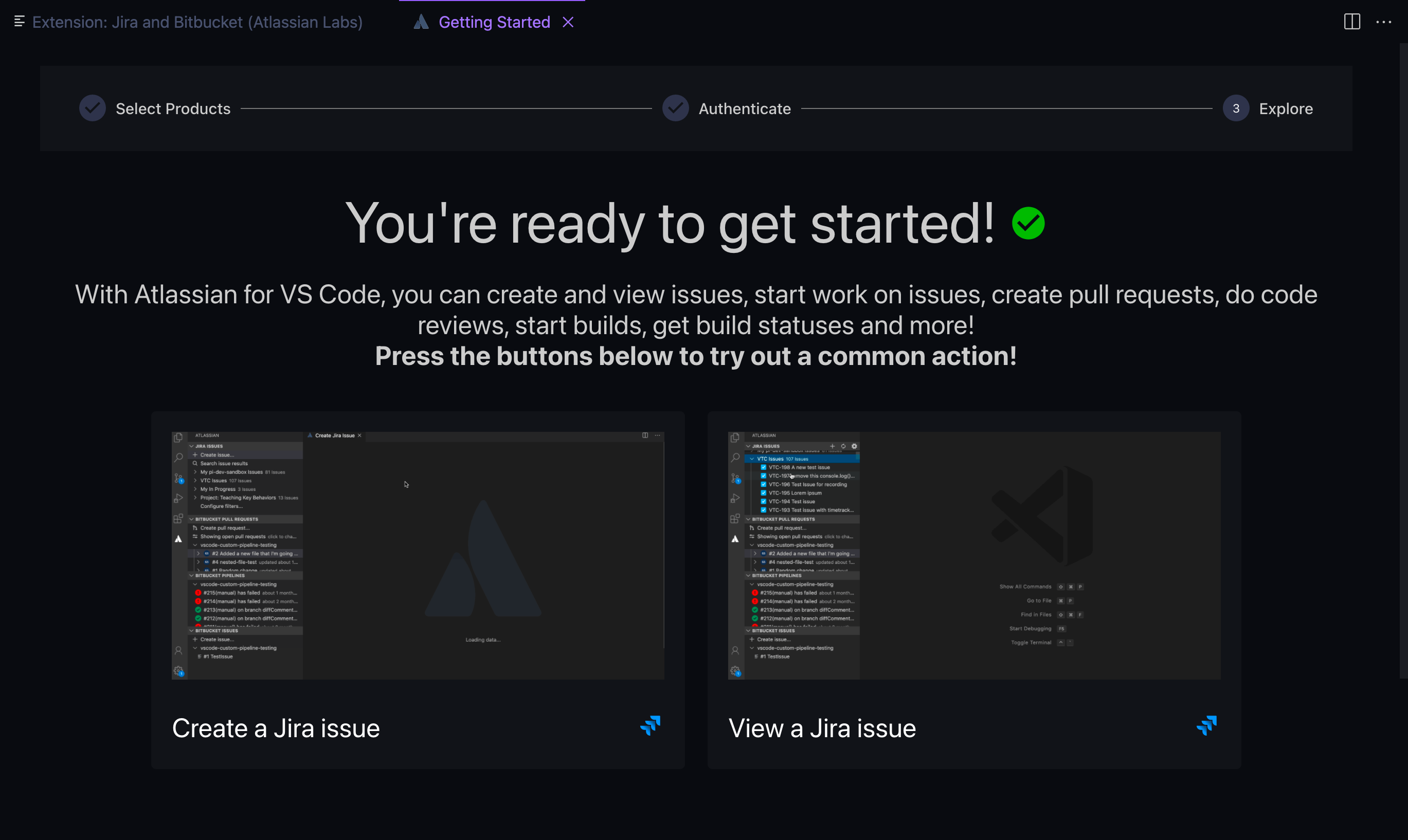Viewport: 1408px width, 840px height.
Task: Go to the Select Products step
Action: click(173, 108)
